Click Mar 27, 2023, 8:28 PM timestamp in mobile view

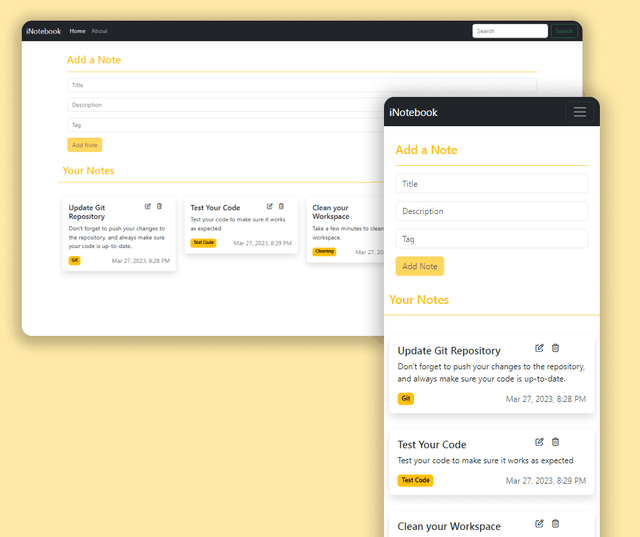tap(546, 399)
